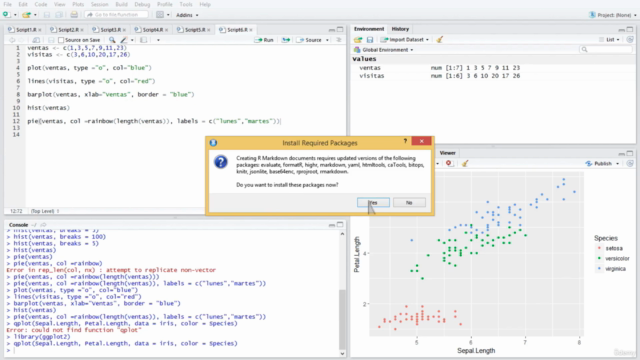
Task: Click the environment search field
Action: pyautogui.click(x=606, y=49)
